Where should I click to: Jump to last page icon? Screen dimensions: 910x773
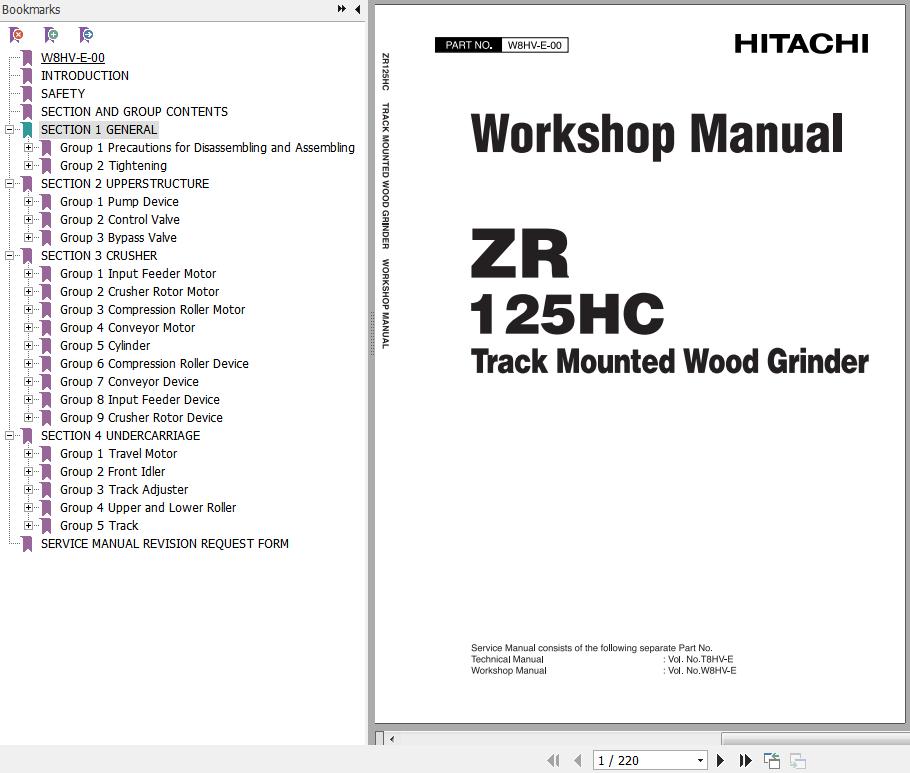[x=746, y=760]
